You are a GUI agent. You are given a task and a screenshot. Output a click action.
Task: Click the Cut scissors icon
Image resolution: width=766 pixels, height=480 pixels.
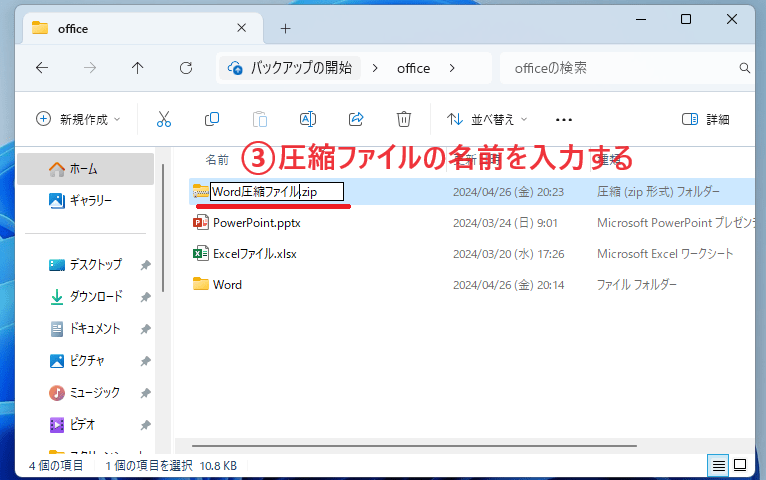coord(164,119)
